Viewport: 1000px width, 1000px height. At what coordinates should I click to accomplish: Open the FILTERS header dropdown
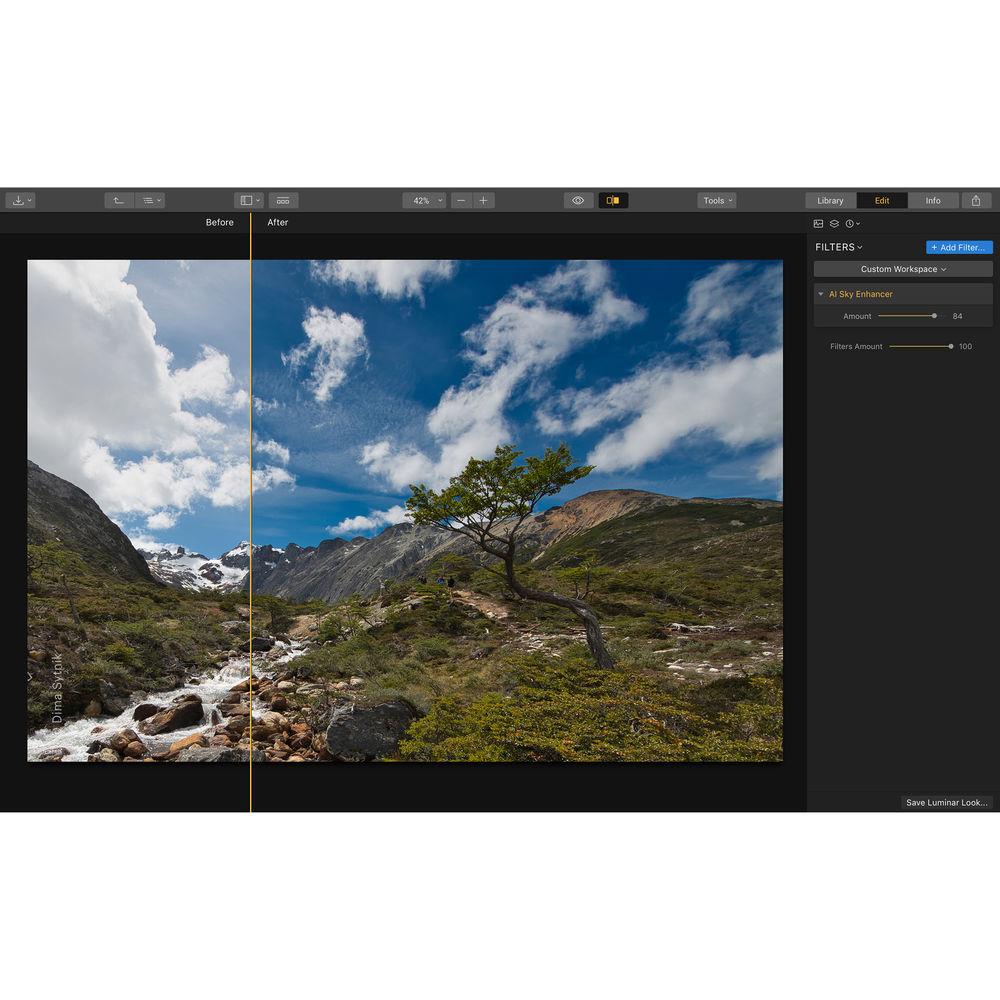[x=839, y=247]
